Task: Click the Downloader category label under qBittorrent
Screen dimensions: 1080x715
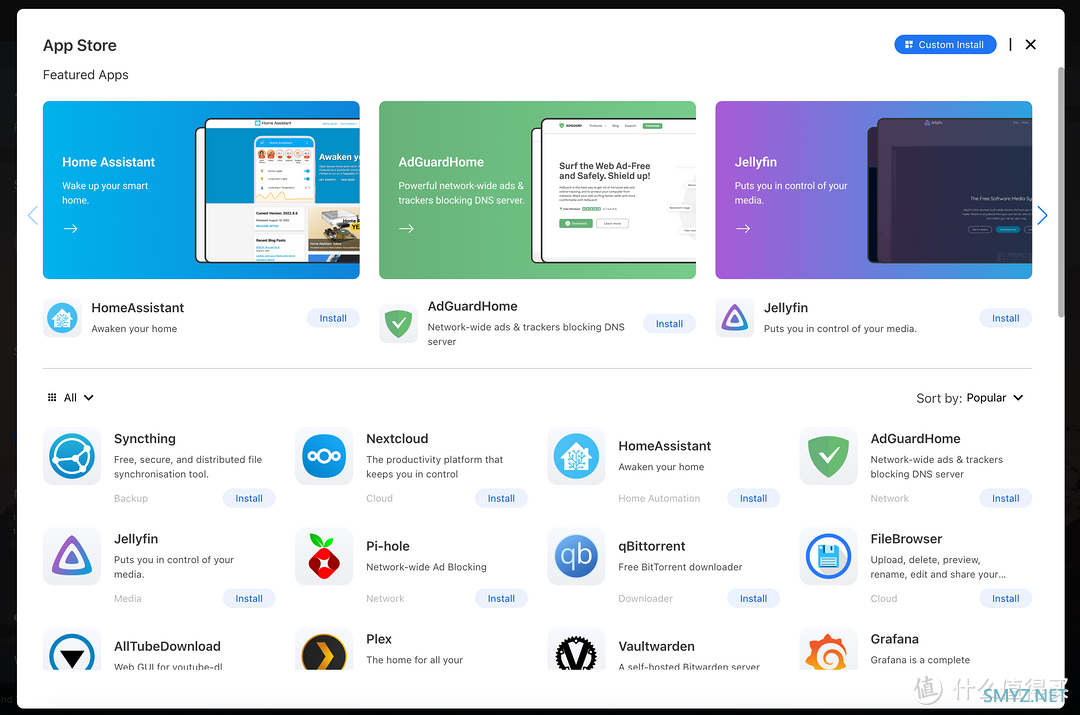Action: [645, 599]
